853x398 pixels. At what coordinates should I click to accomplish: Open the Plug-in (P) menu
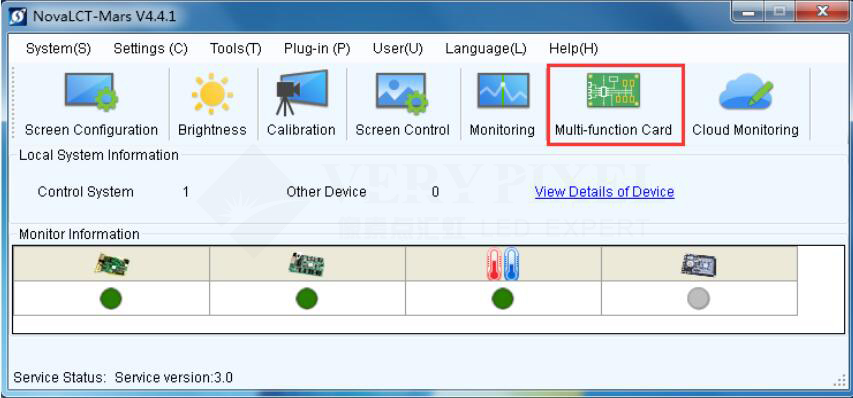pyautogui.click(x=317, y=48)
